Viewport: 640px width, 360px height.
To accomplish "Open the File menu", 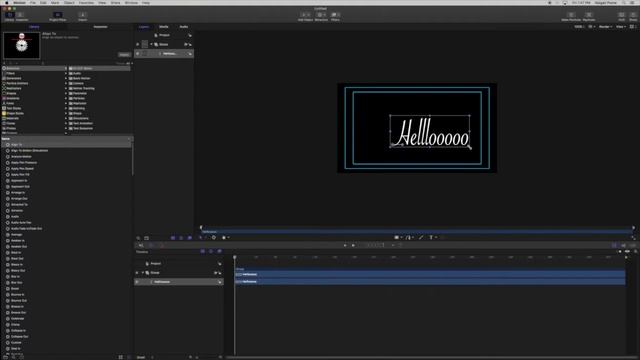I will click(33, 2).
